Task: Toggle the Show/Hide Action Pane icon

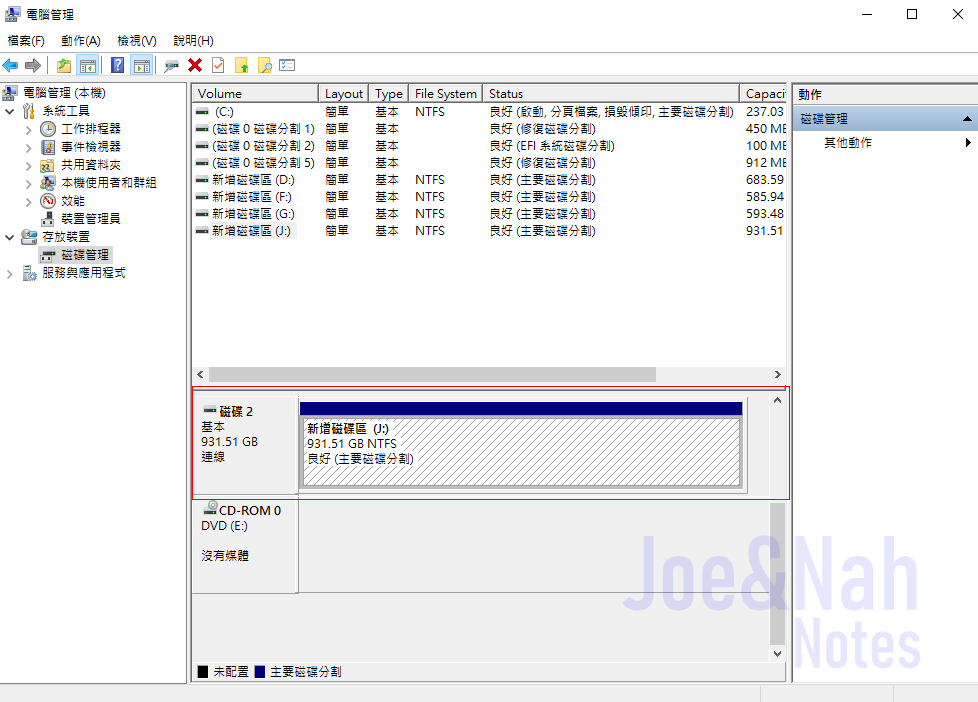Action: 142,65
